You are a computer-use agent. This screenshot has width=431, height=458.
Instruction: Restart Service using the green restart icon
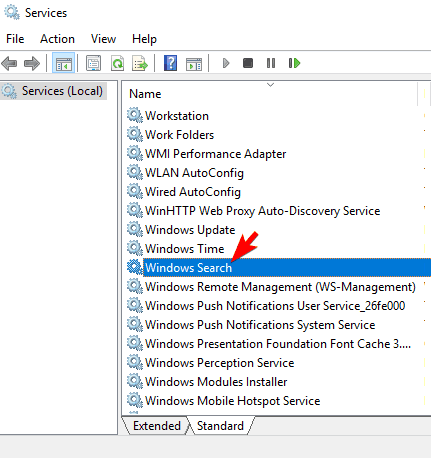pos(294,63)
